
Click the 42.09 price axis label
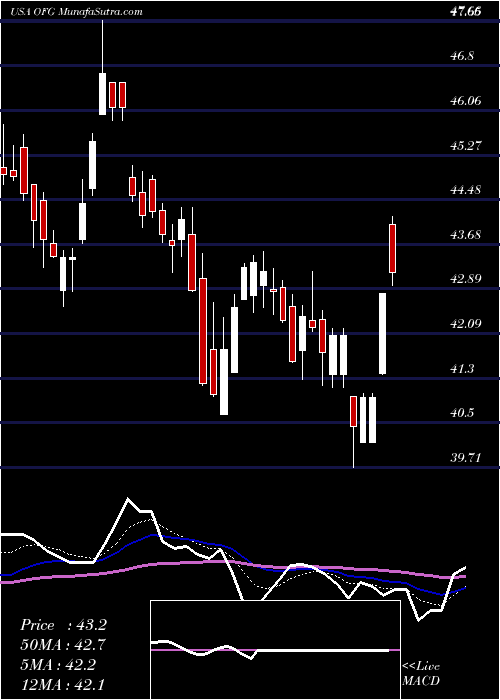(x=465, y=324)
